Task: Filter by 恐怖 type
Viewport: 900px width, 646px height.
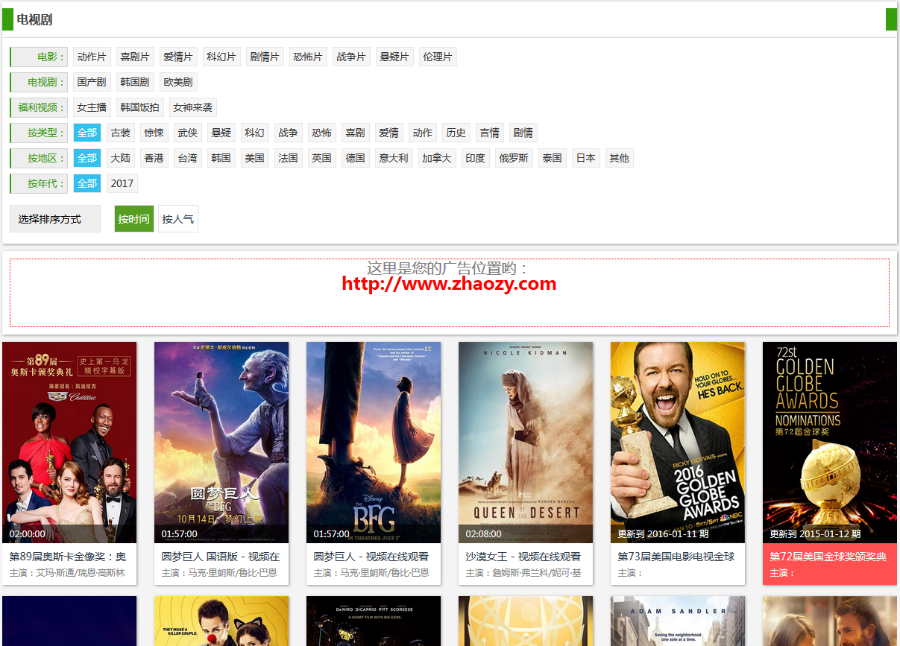Action: [x=321, y=133]
